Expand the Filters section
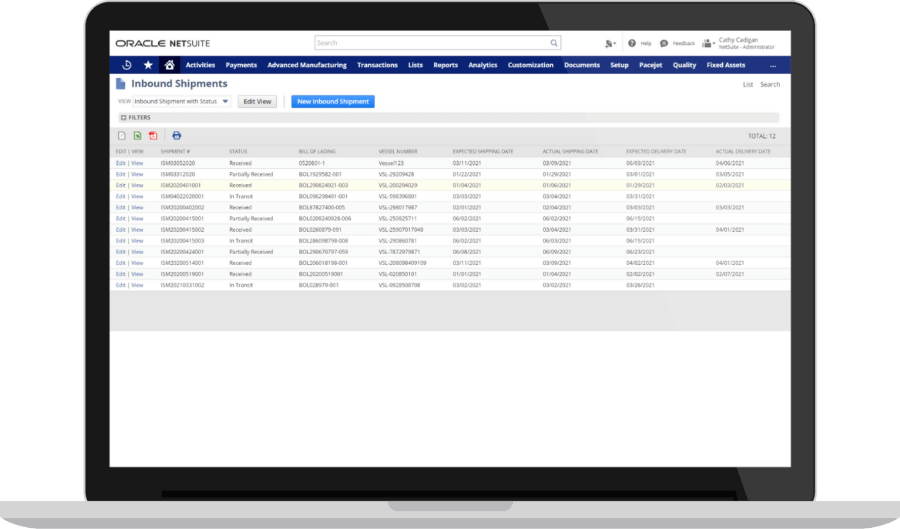This screenshot has width=900, height=529. (135, 118)
